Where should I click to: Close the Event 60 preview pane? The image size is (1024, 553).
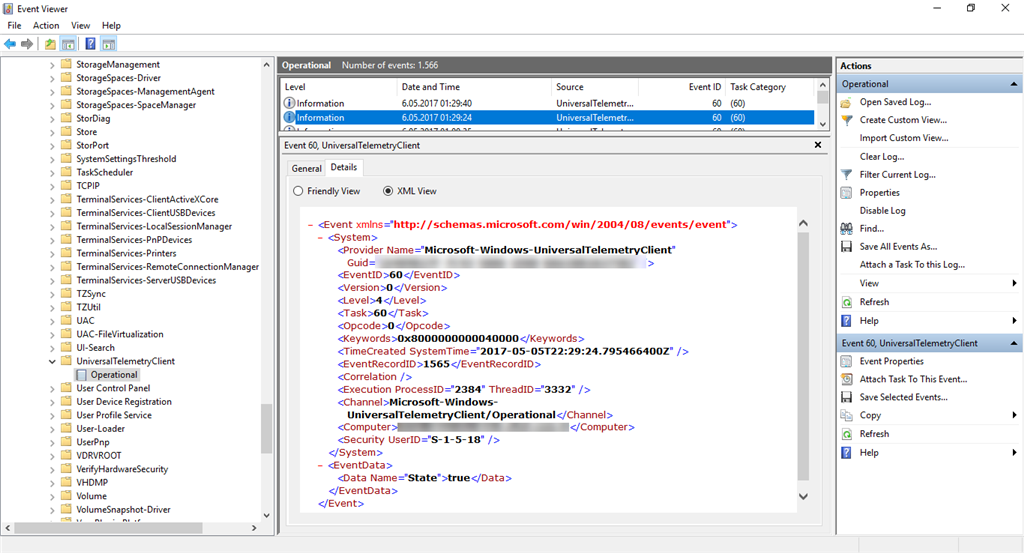click(818, 145)
